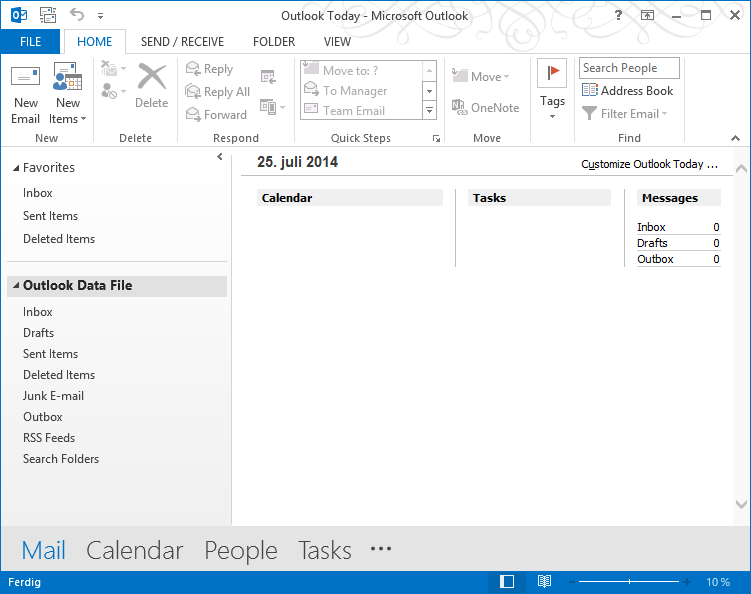
Task: Open the Move dropdown
Action: [x=480, y=77]
